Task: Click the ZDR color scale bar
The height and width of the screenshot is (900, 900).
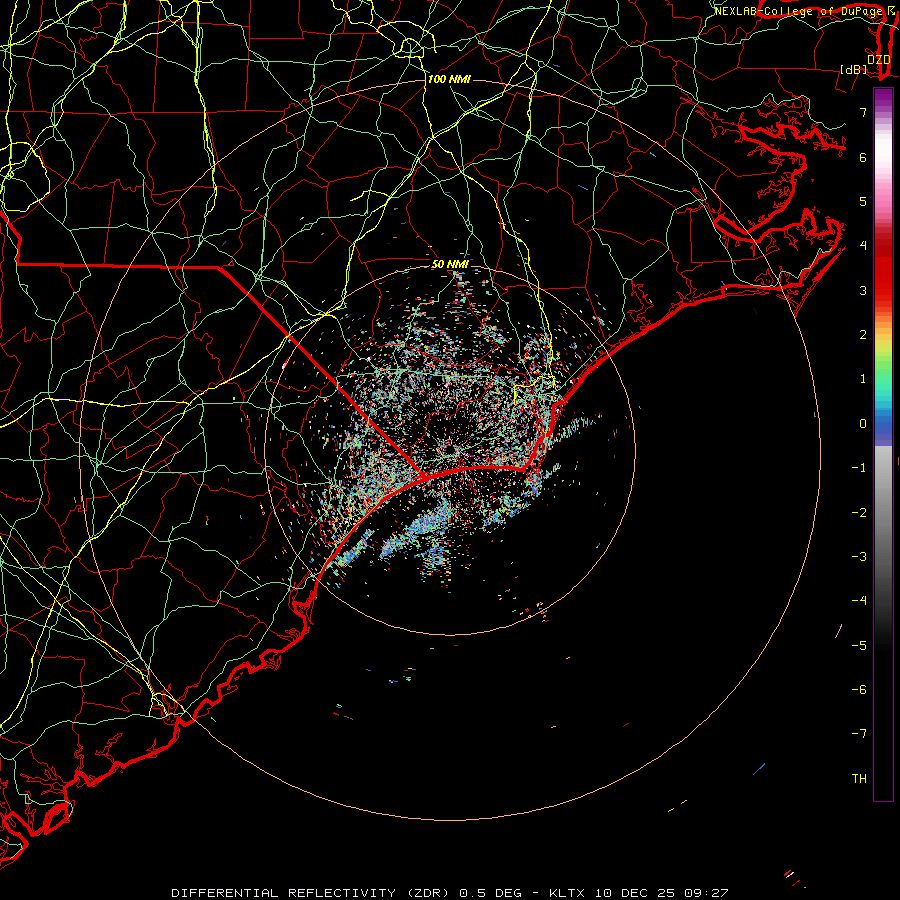Action: (883, 445)
